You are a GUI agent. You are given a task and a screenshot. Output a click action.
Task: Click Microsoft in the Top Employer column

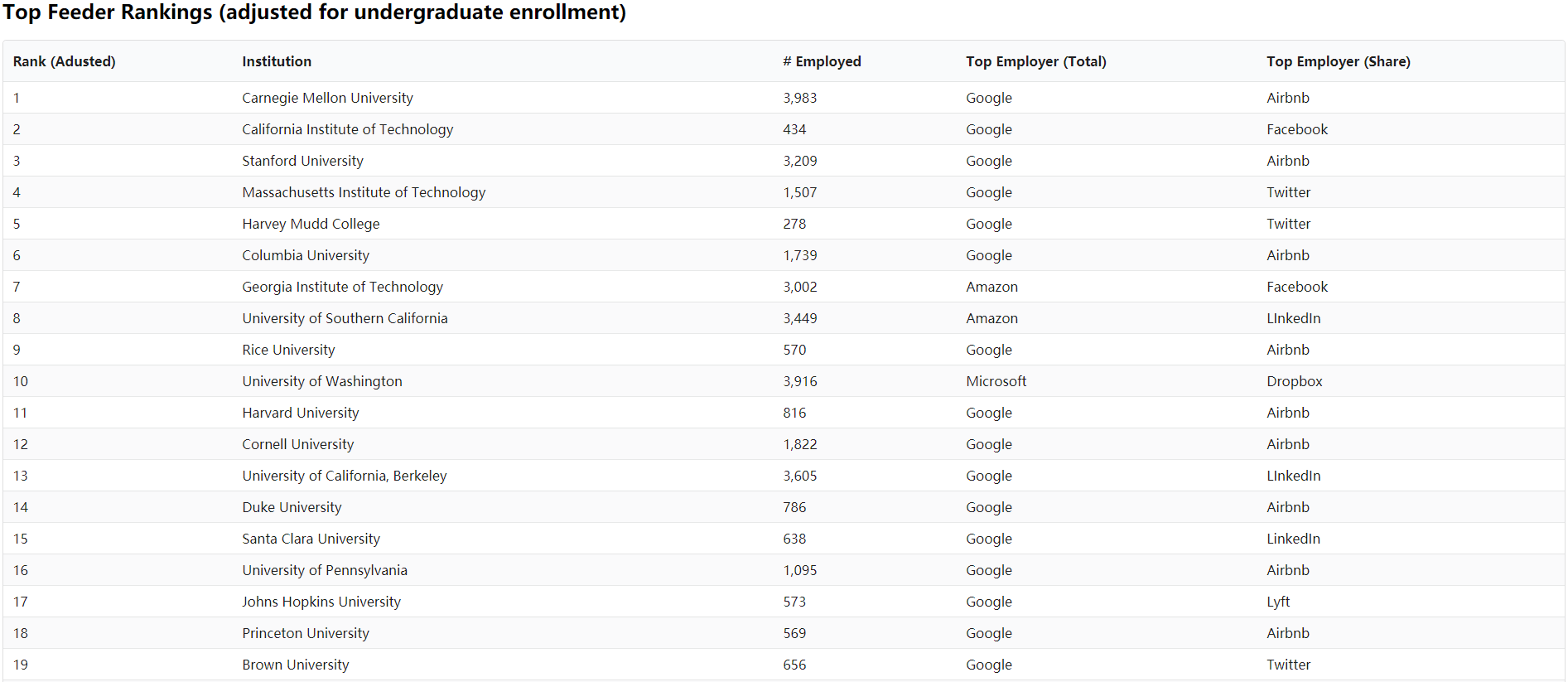(996, 381)
